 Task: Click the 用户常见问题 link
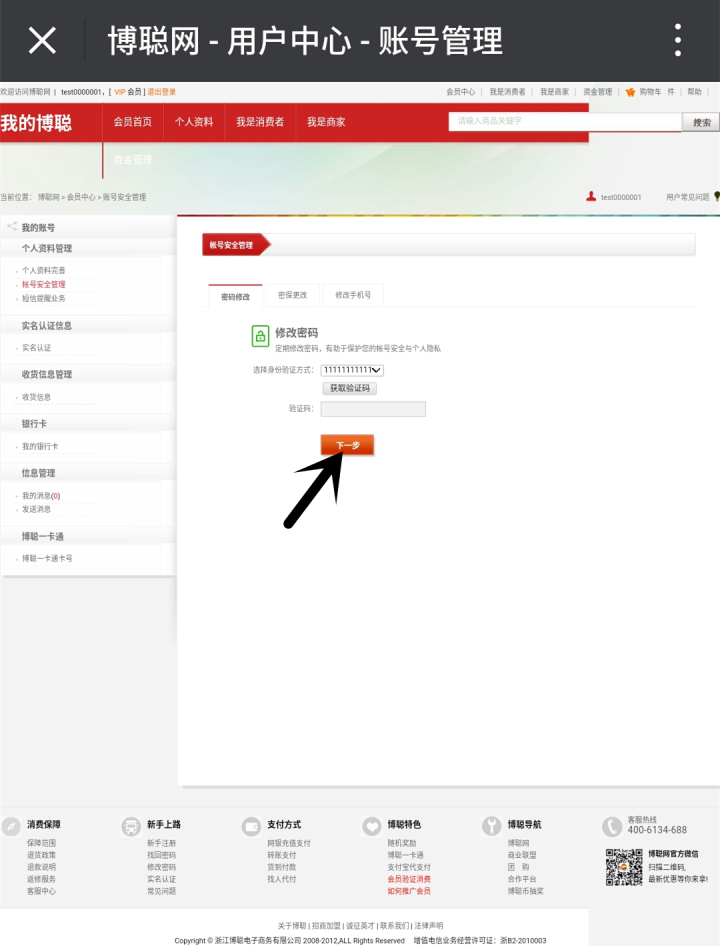pyautogui.click(x=687, y=197)
